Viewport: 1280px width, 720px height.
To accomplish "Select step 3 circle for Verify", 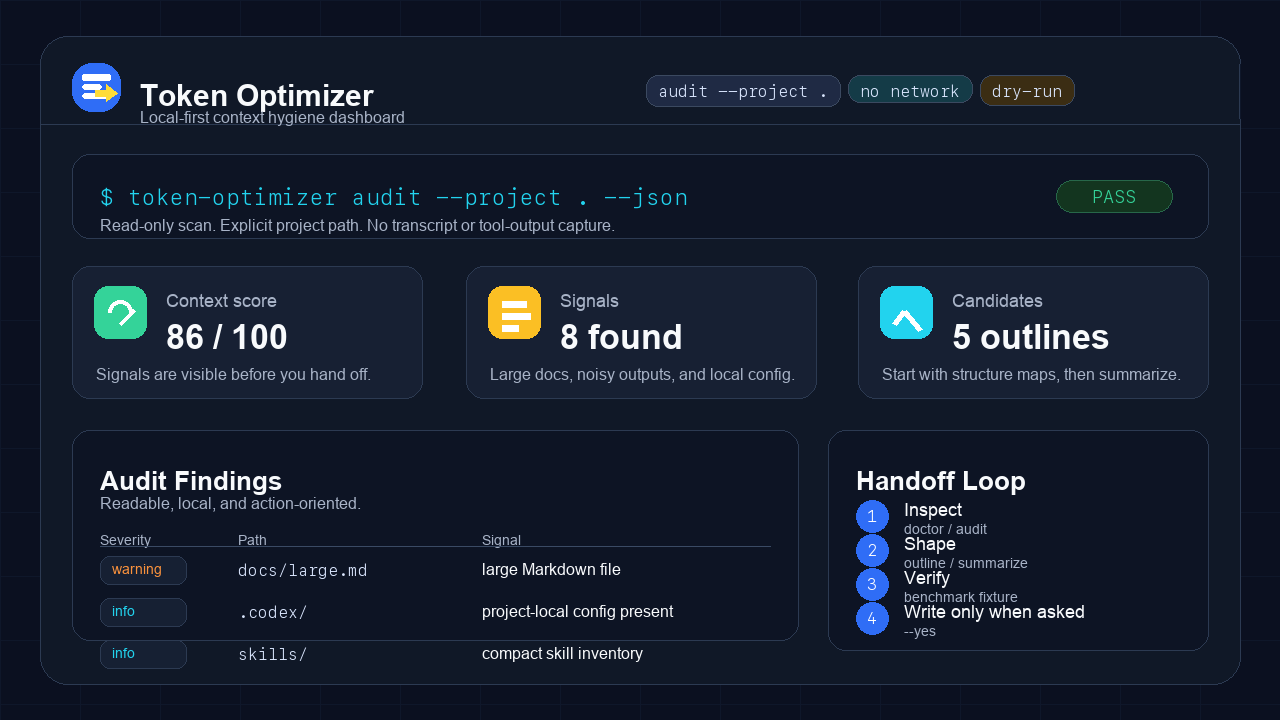I will pos(872,585).
